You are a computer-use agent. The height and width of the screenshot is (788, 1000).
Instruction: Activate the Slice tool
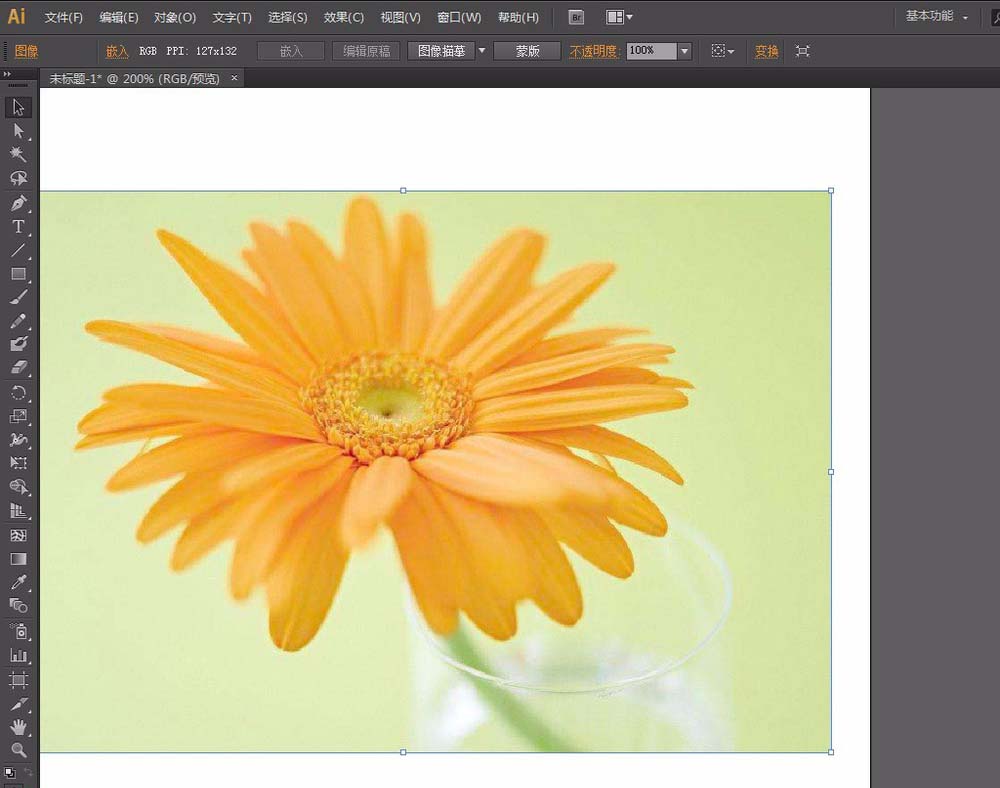pyautogui.click(x=18, y=703)
